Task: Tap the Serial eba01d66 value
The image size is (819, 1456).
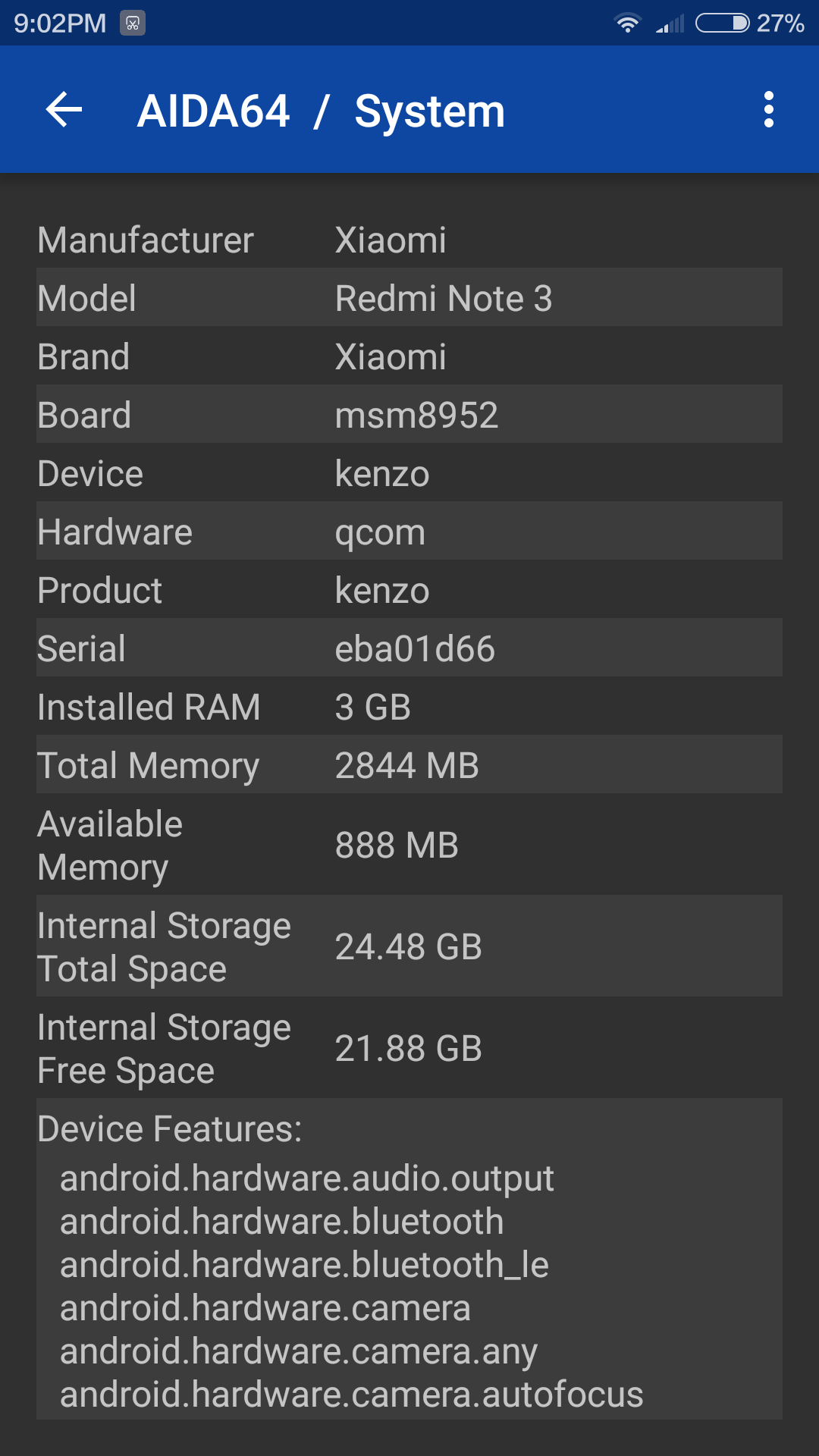Action: tap(415, 648)
